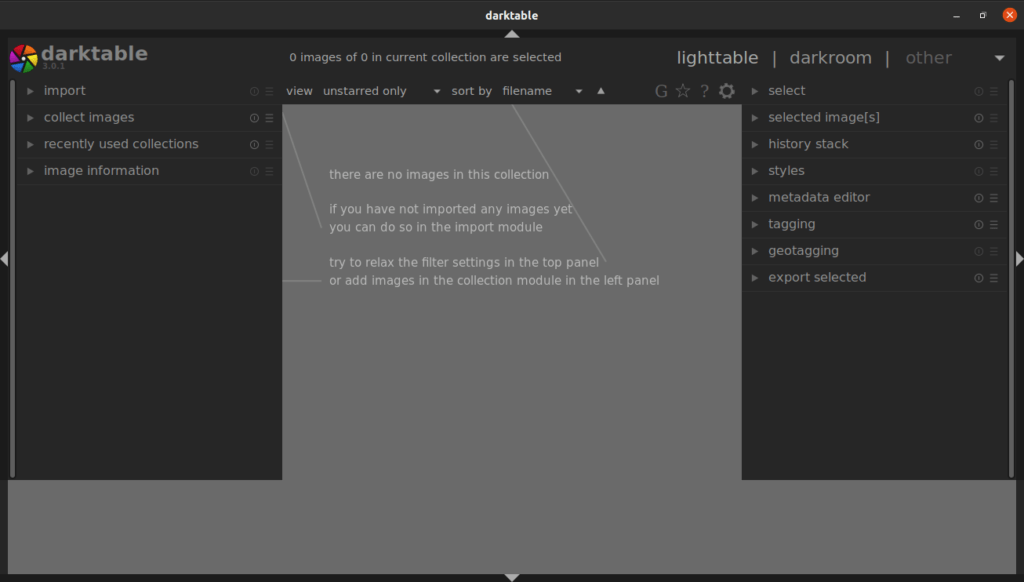Click the geotagging reset icon
Screen dimensions: 1024x582
coord(978,251)
